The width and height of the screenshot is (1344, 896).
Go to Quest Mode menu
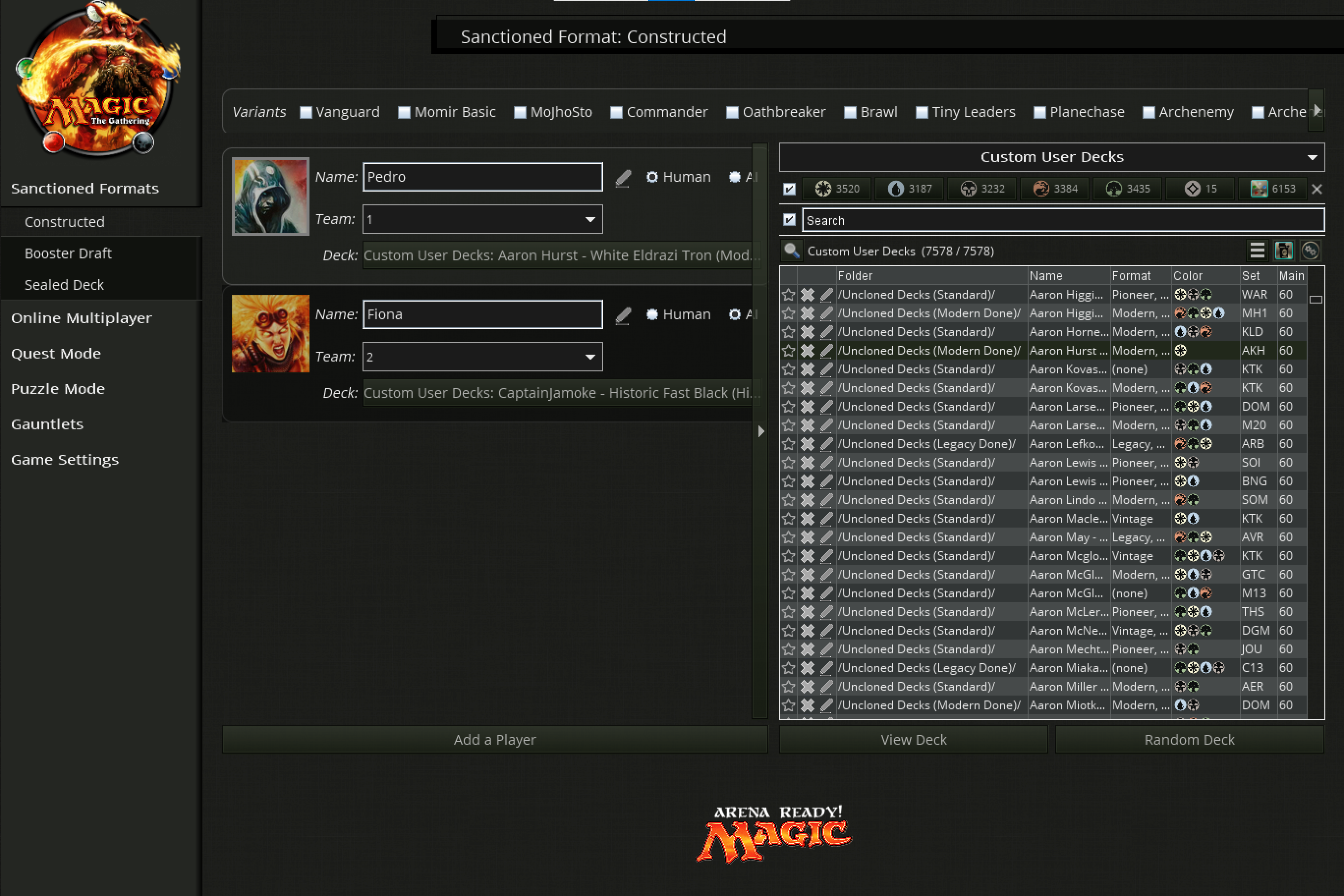56,353
